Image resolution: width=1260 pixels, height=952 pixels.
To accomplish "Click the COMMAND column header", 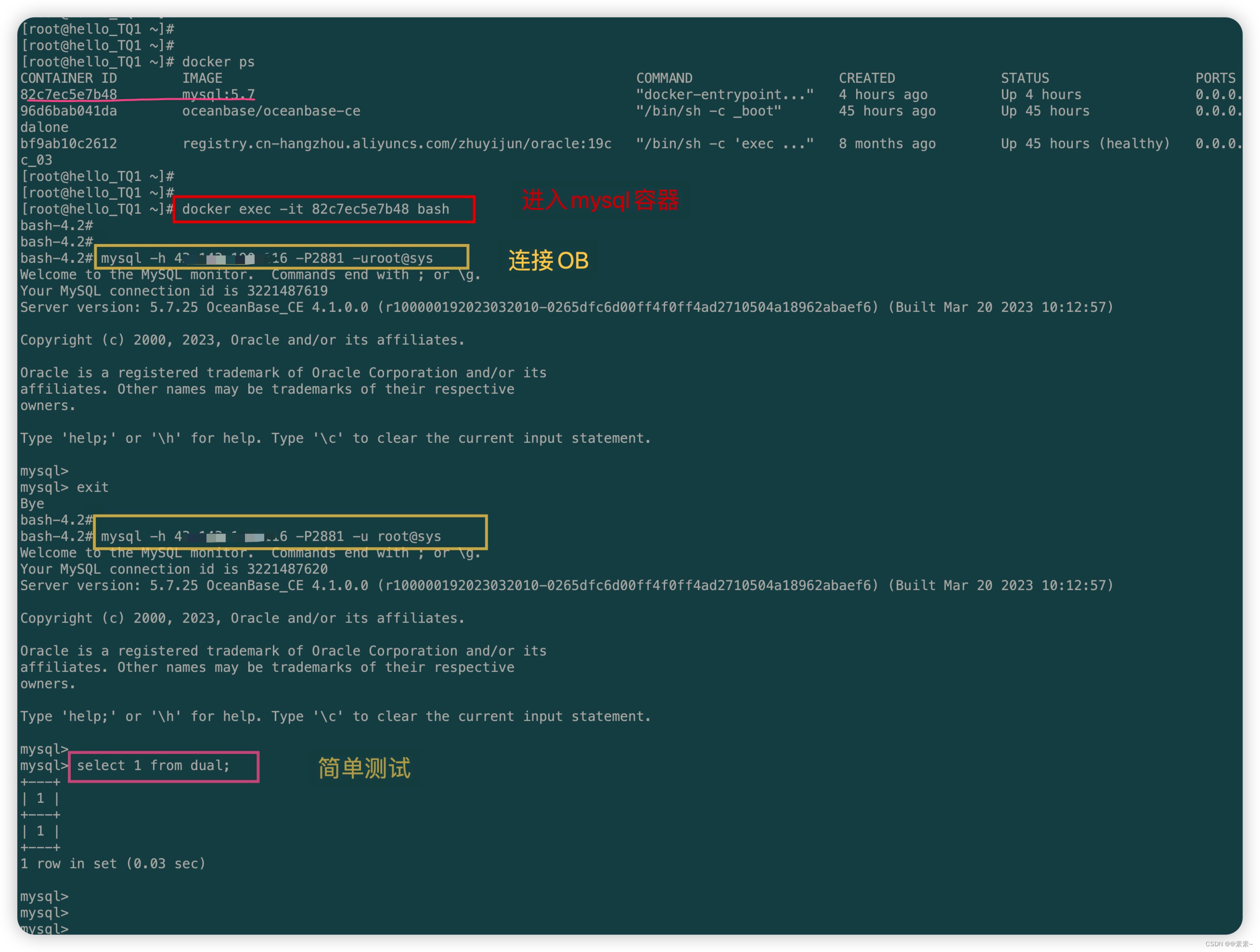I will point(664,78).
